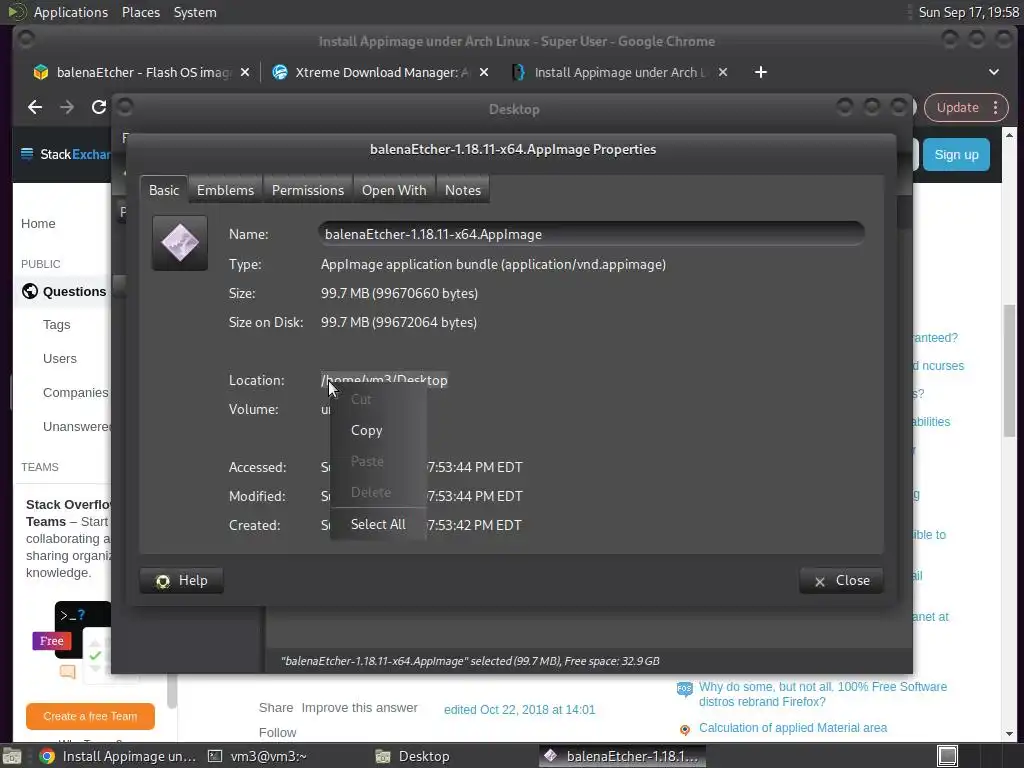Click the Sign up button
The width and height of the screenshot is (1024, 768).
click(x=956, y=155)
